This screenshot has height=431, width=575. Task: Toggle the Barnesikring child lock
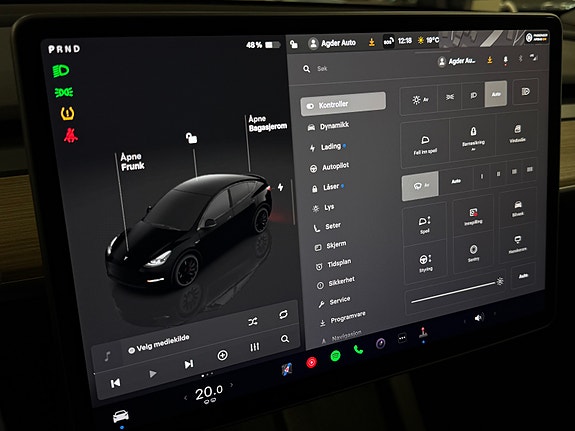coord(473,138)
